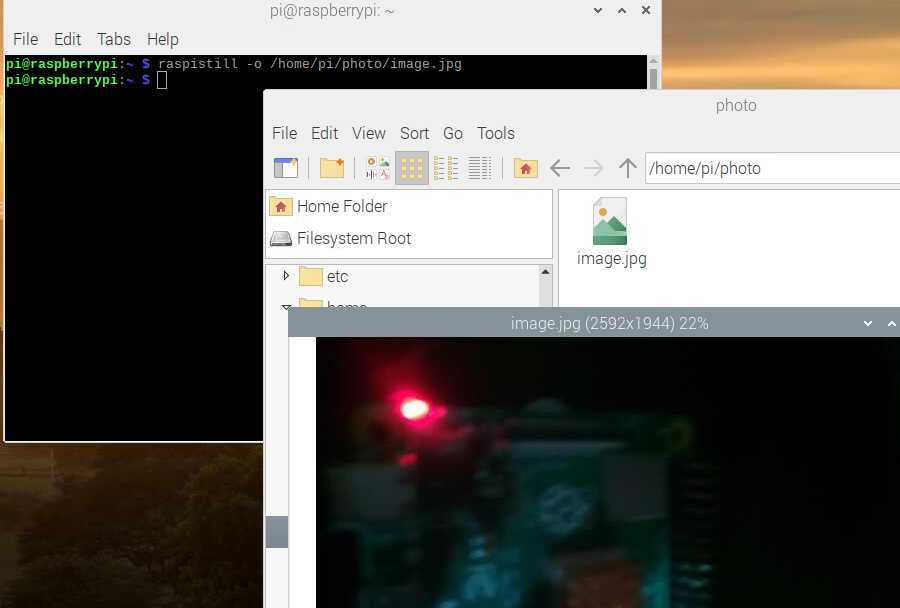Close the terminal window
Screen dimensions: 900x608
tap(646, 10)
